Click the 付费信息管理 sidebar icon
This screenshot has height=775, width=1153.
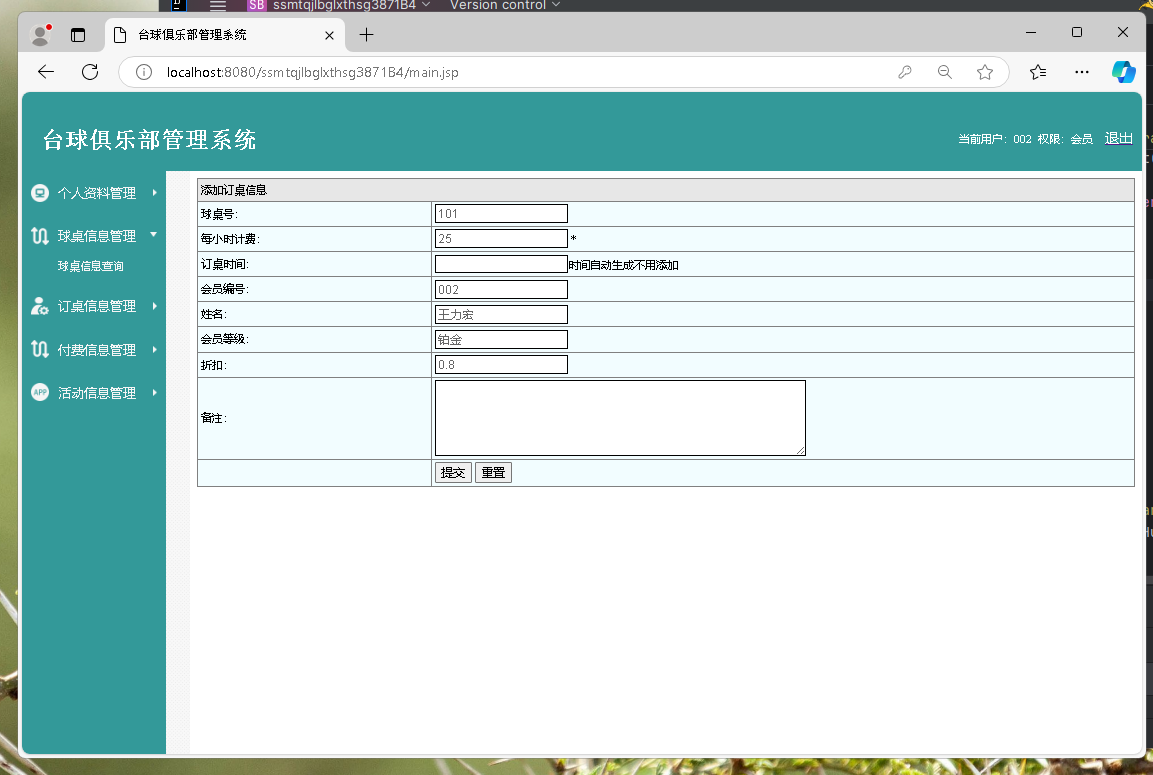pos(40,349)
